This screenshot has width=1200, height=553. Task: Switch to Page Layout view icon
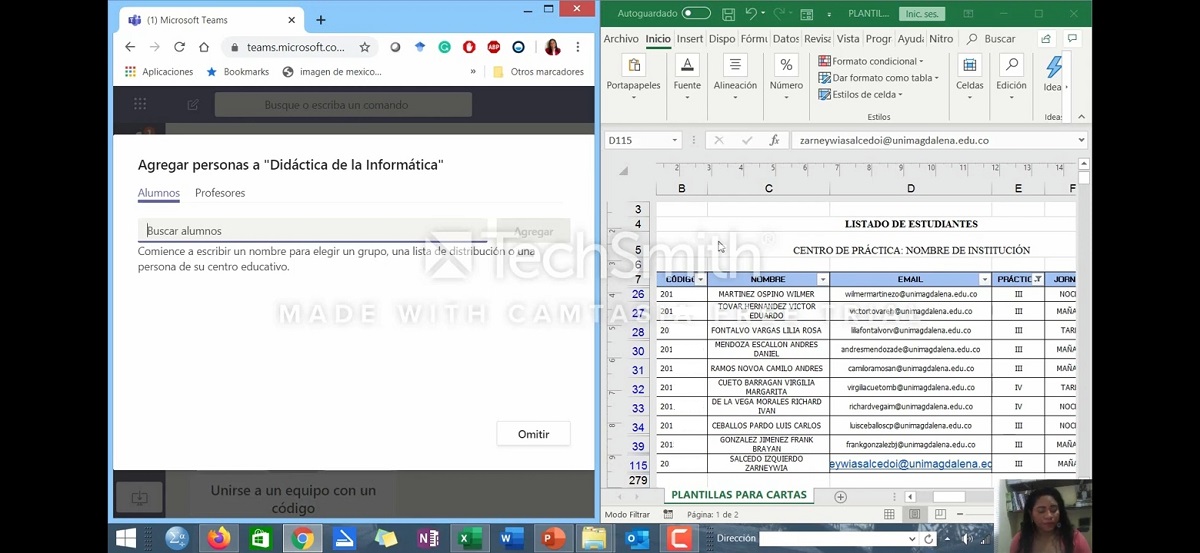913,514
